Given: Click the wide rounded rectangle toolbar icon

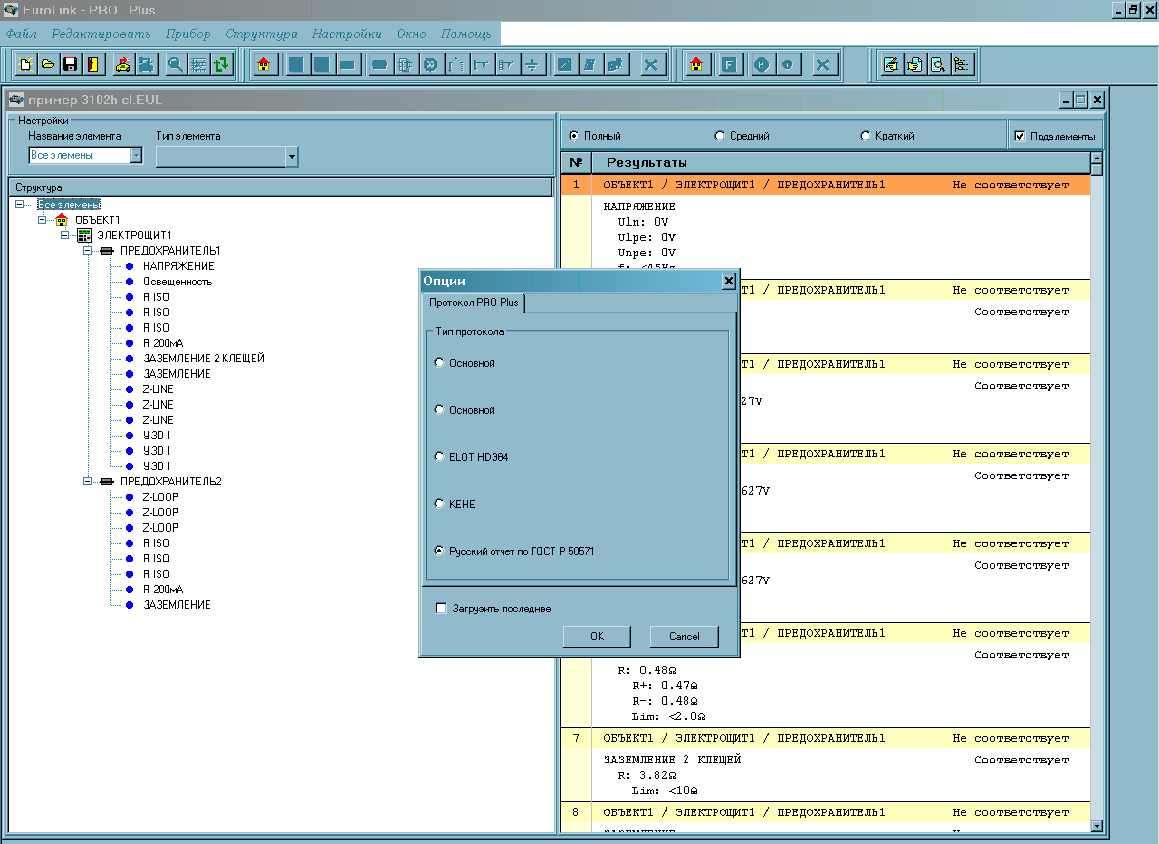Looking at the screenshot, I should coord(379,65).
